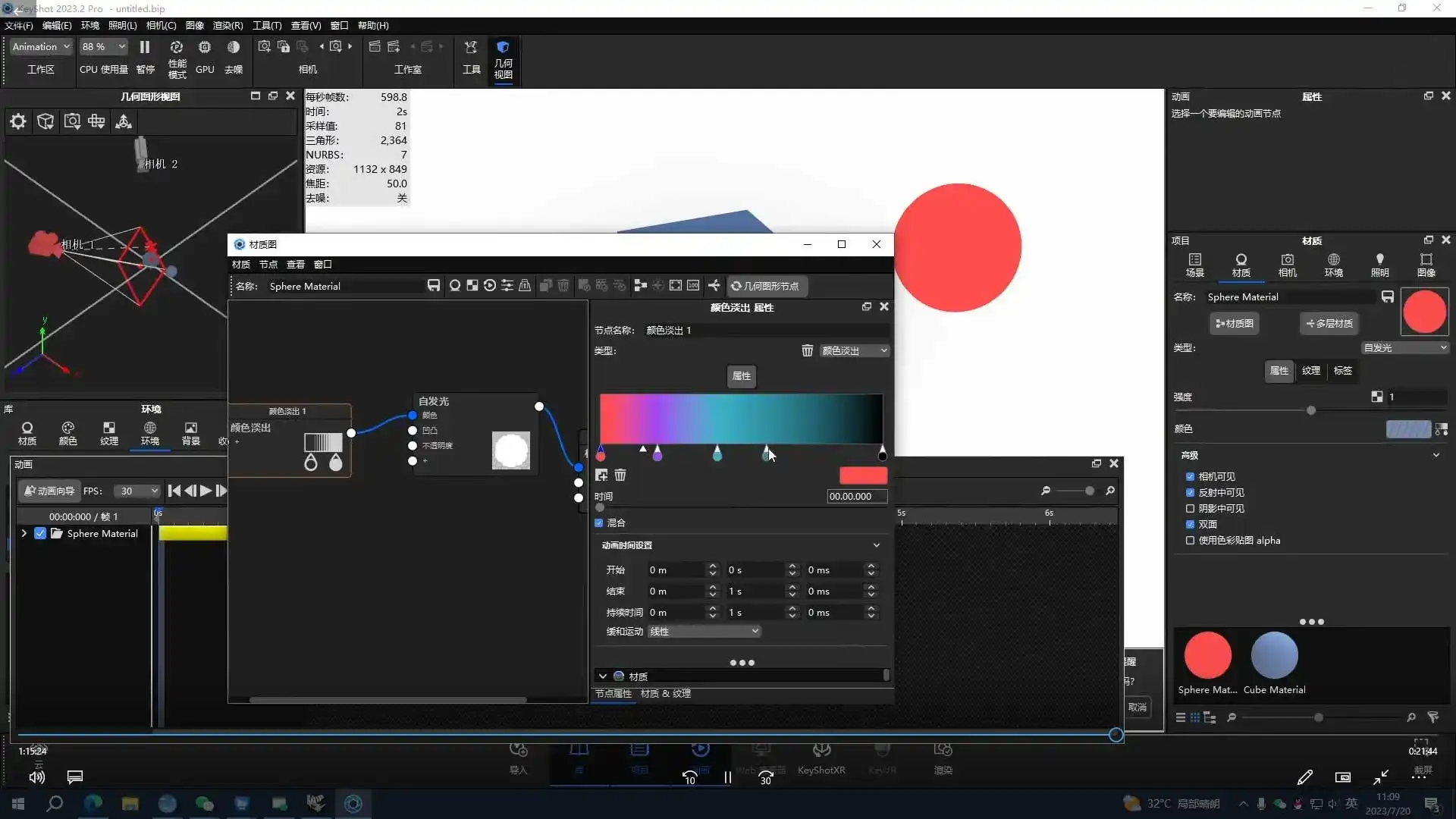The height and width of the screenshot is (819, 1456).
Task: Click the 多层材质 multi-material button
Action: (x=1329, y=324)
